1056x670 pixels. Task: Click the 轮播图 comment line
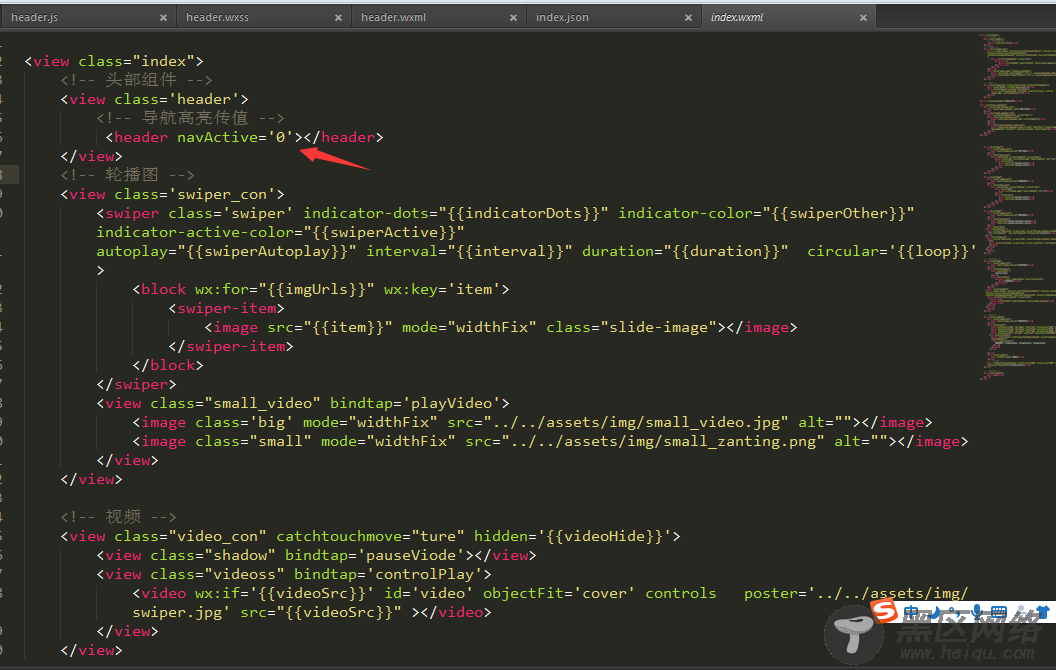[x=128, y=175]
